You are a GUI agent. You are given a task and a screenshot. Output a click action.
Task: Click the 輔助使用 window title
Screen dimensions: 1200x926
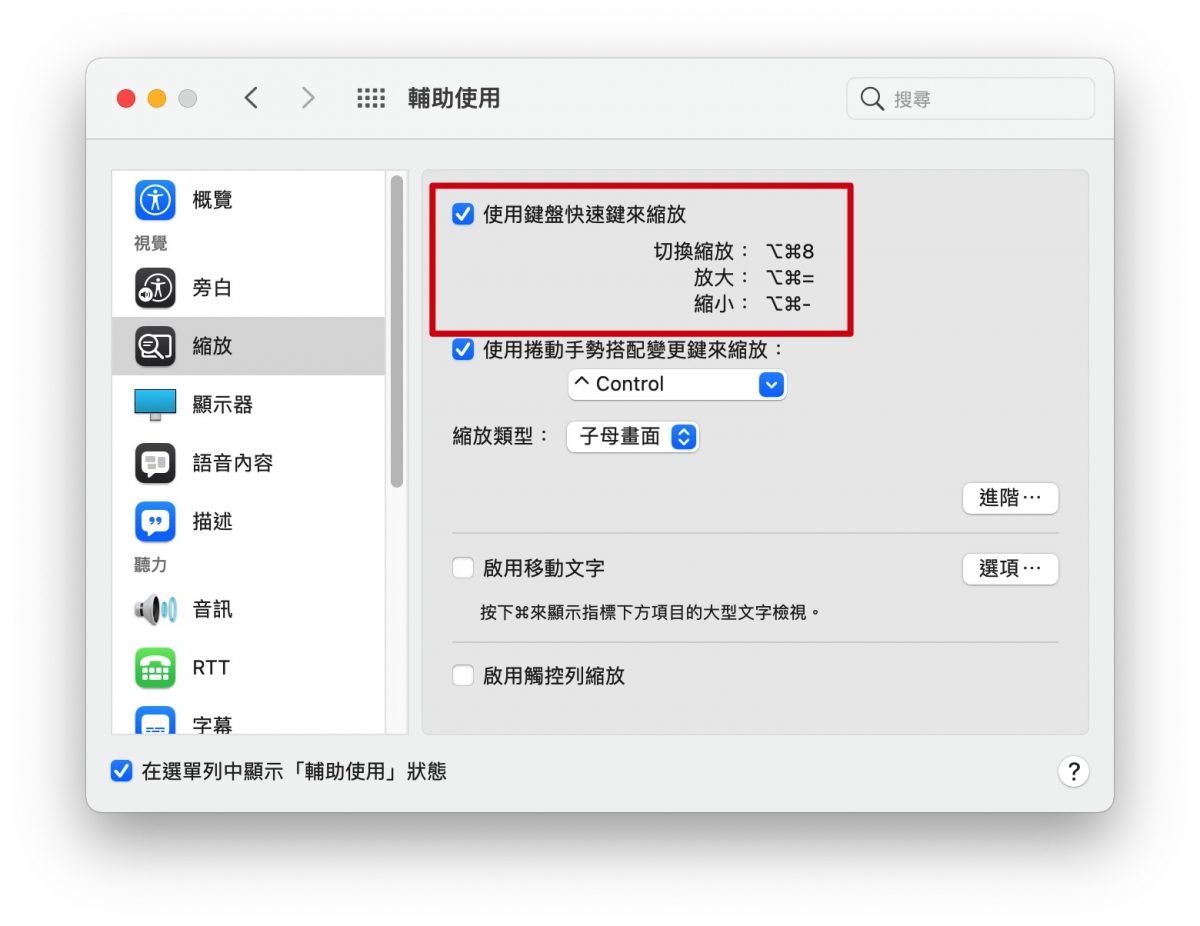point(454,98)
